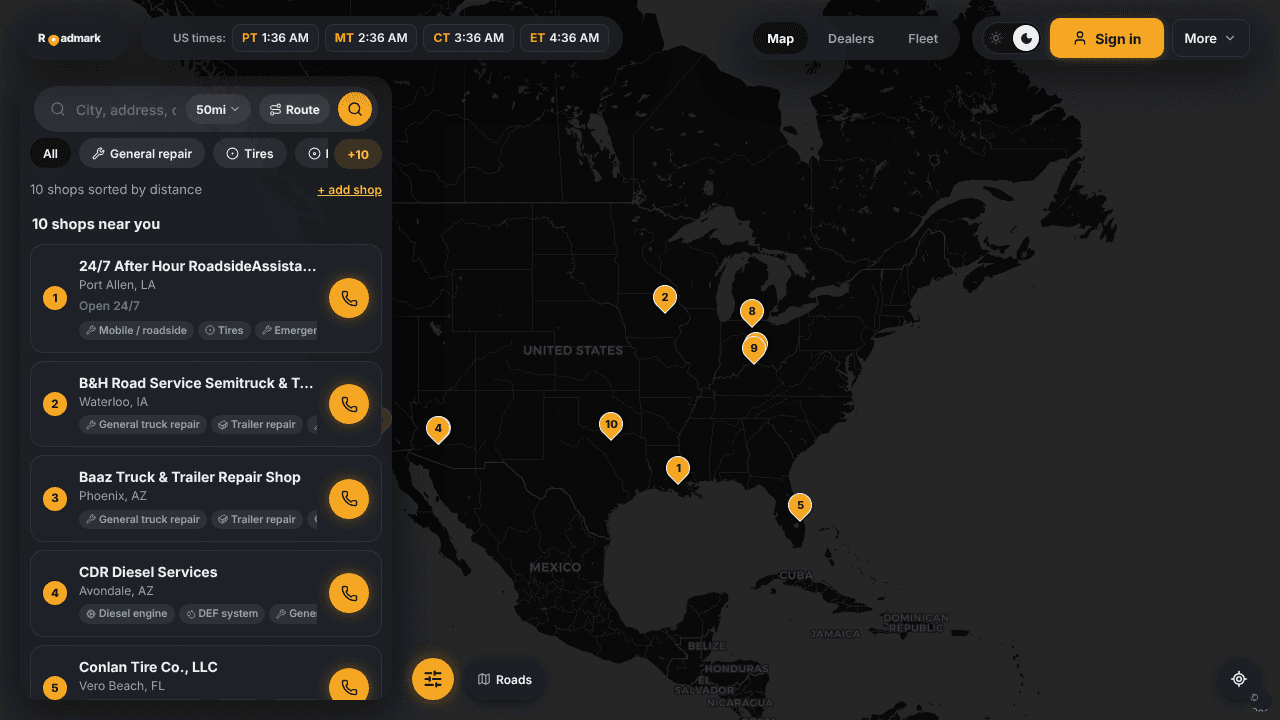The image size is (1280, 720).
Task: Click list badge 4 for Avondale shop
Action: click(55, 593)
